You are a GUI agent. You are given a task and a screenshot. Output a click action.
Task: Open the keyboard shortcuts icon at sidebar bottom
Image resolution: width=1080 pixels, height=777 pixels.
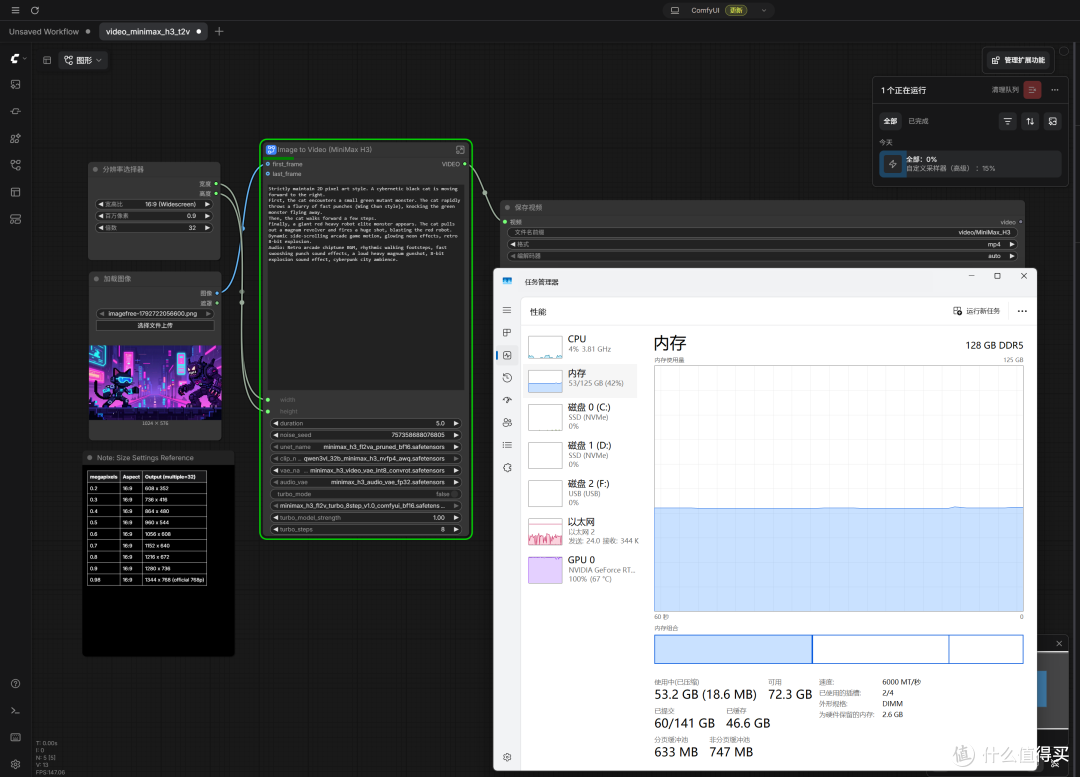(x=16, y=737)
